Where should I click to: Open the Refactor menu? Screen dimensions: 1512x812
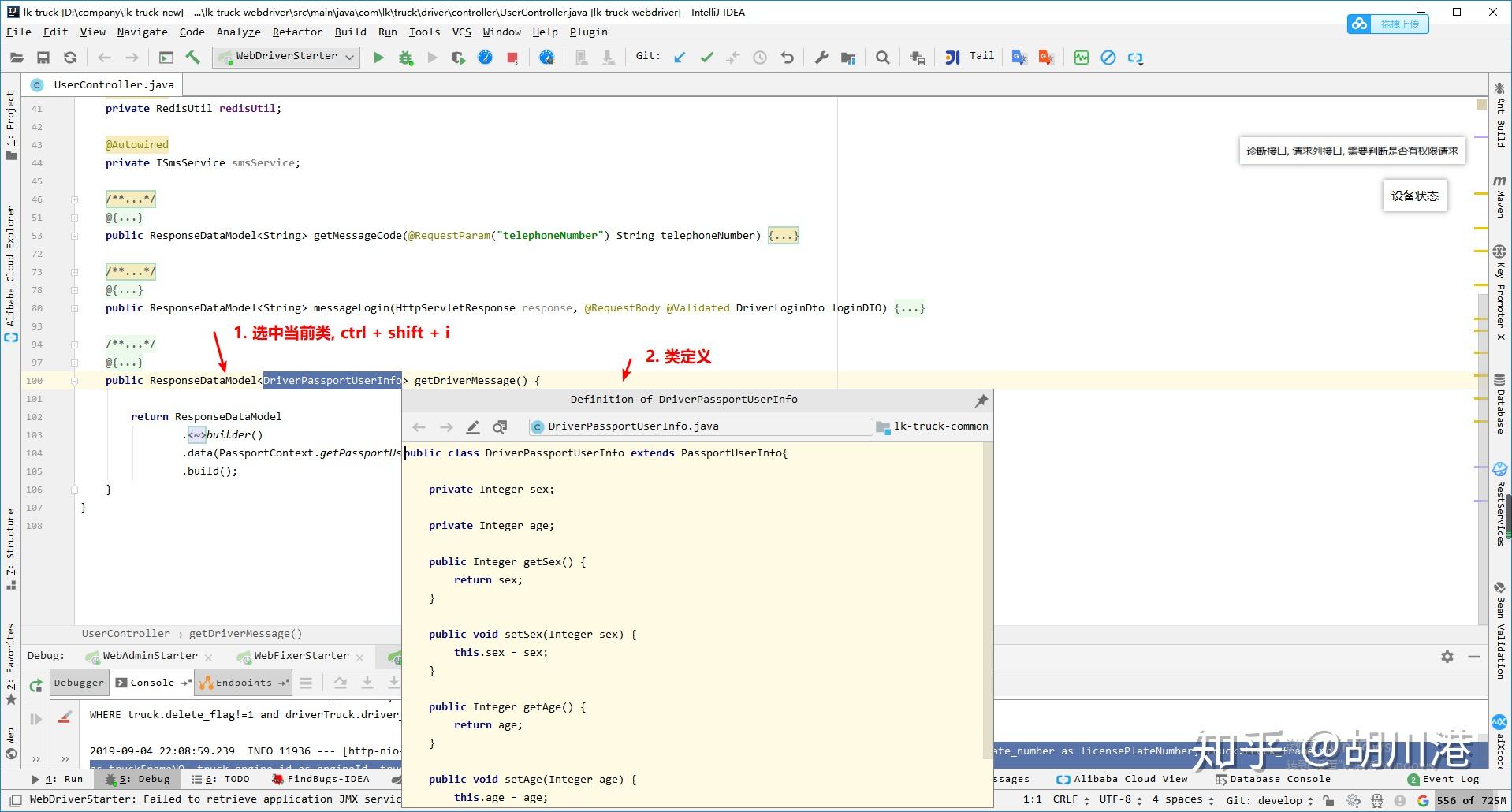click(x=297, y=32)
